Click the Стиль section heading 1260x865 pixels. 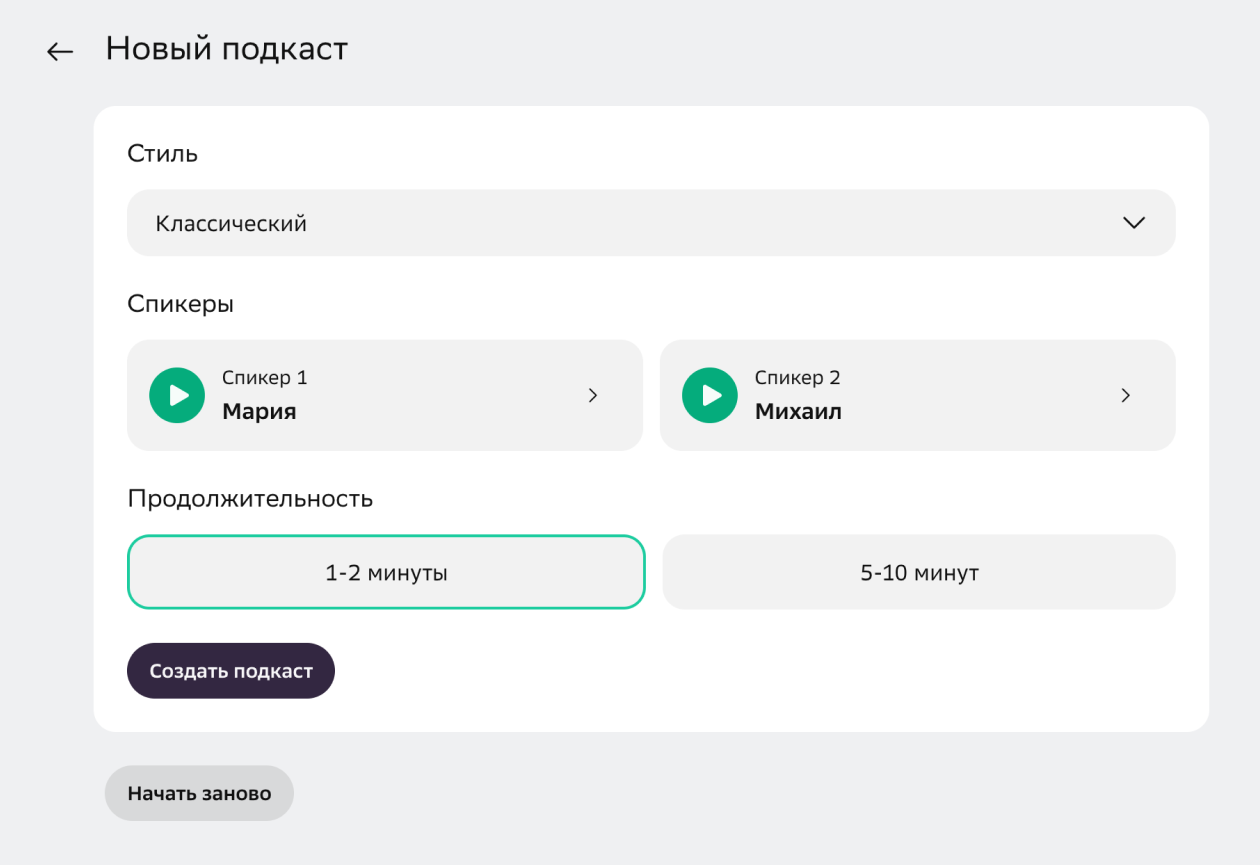coord(163,154)
